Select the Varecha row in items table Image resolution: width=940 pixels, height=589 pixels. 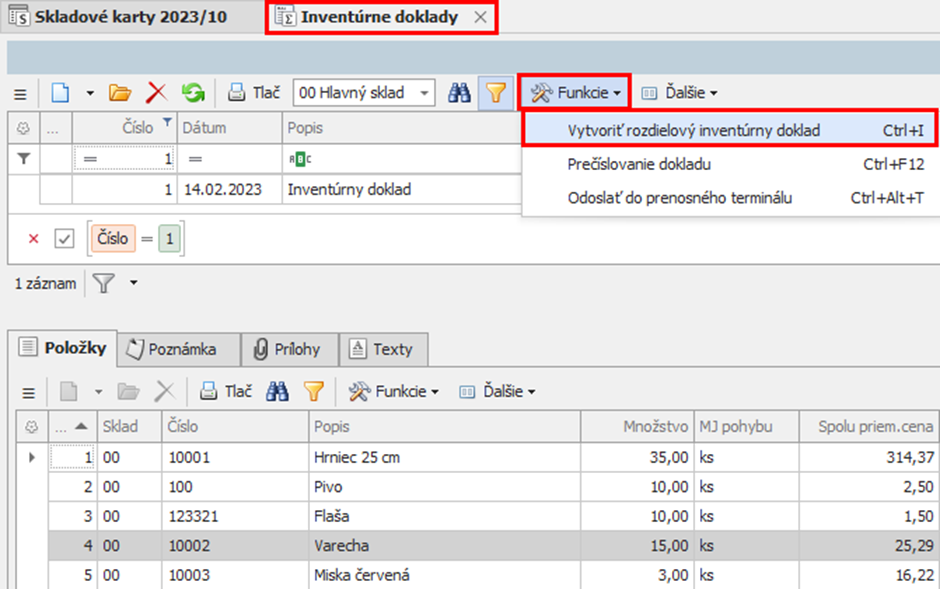coord(340,548)
